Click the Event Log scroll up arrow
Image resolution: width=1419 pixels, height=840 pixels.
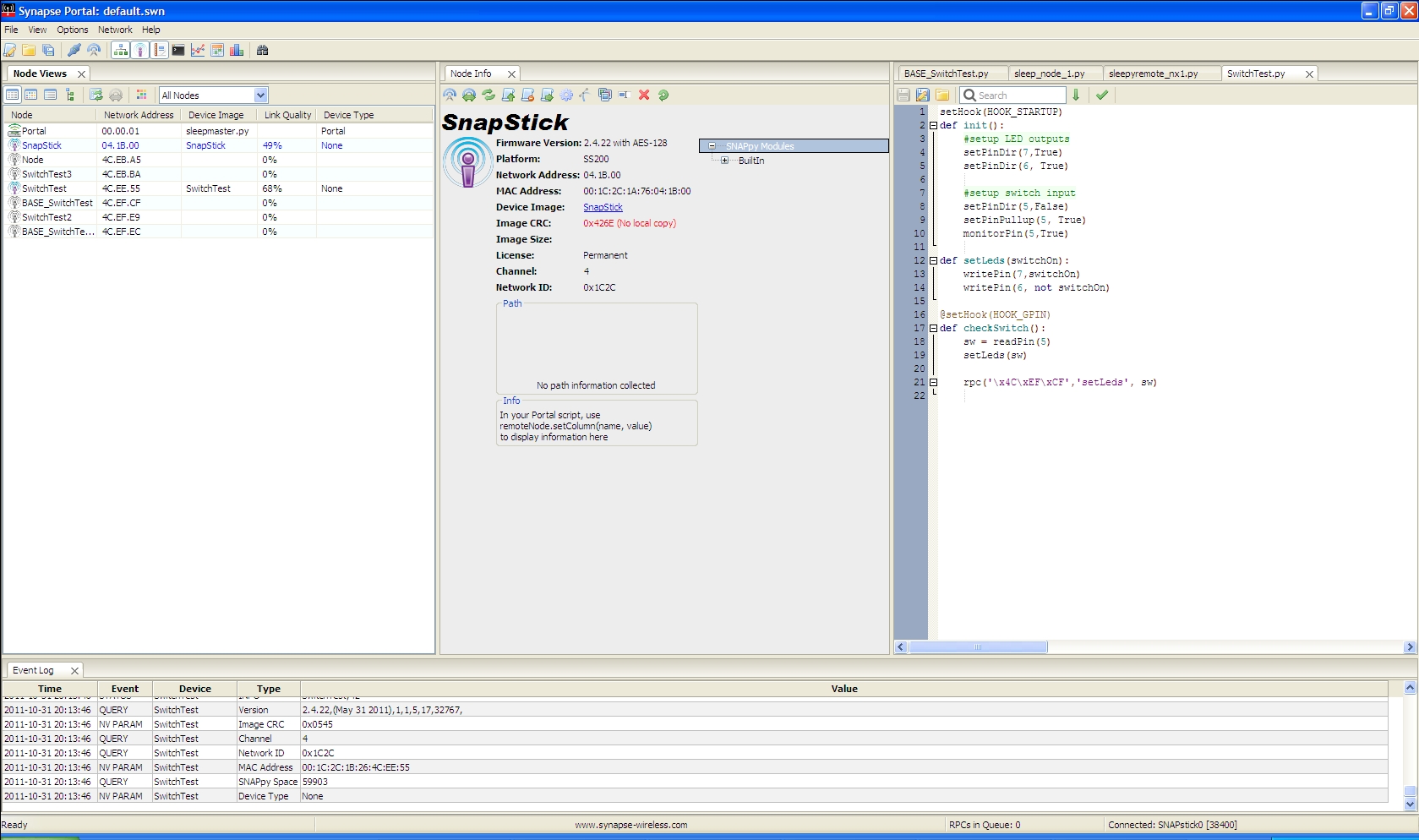tap(1410, 688)
